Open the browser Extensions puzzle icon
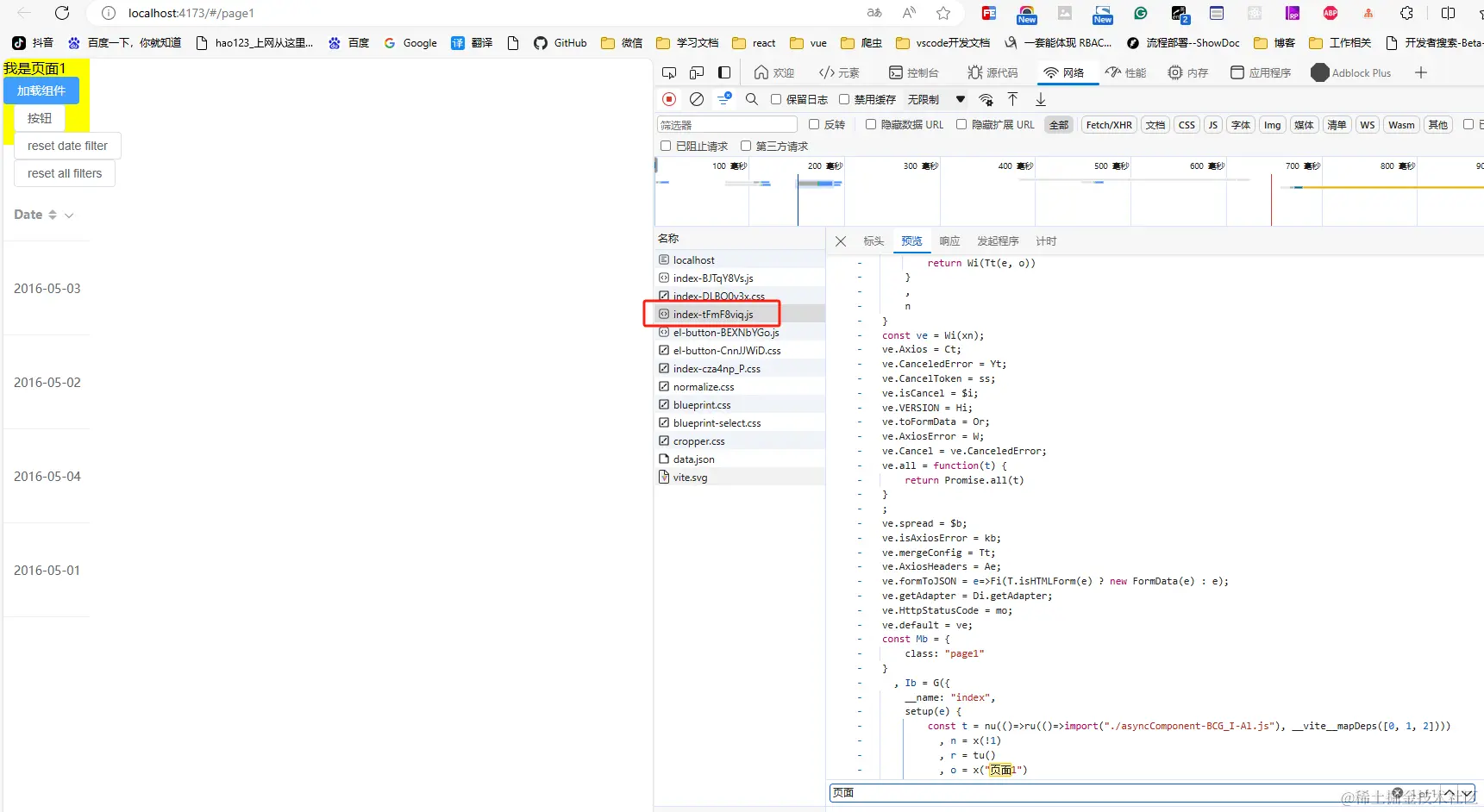 click(x=1406, y=13)
